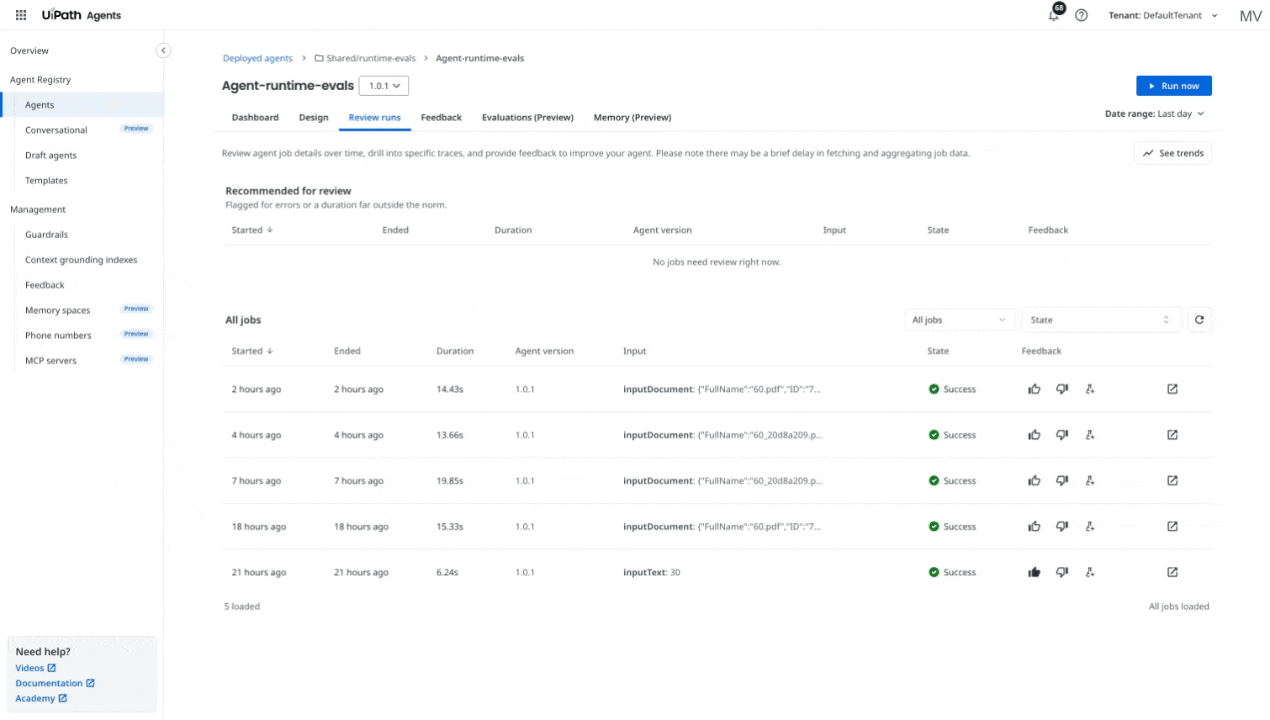
Task: Select the Review runs tab
Action: pos(374,117)
